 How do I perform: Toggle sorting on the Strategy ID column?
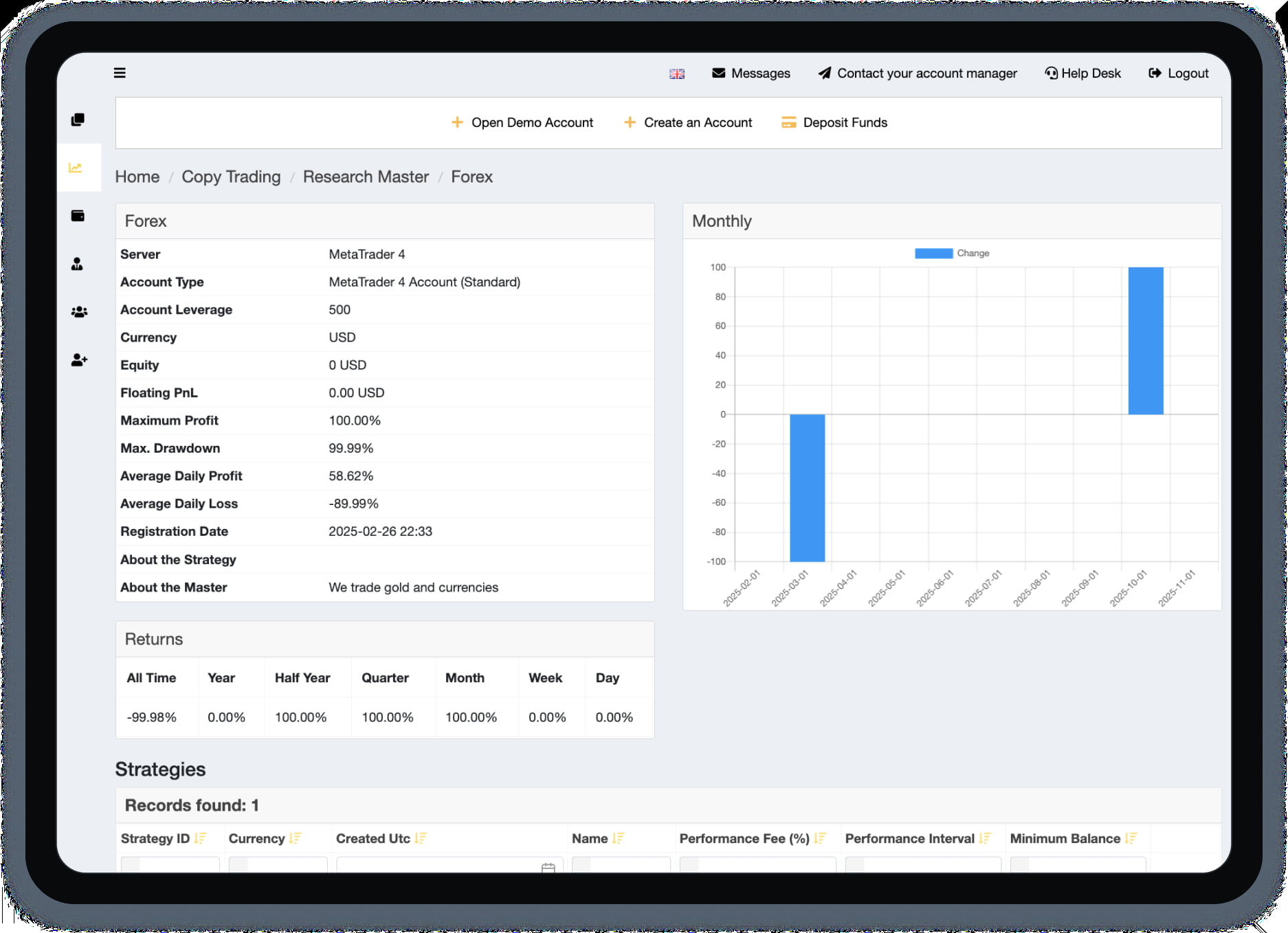click(x=200, y=838)
